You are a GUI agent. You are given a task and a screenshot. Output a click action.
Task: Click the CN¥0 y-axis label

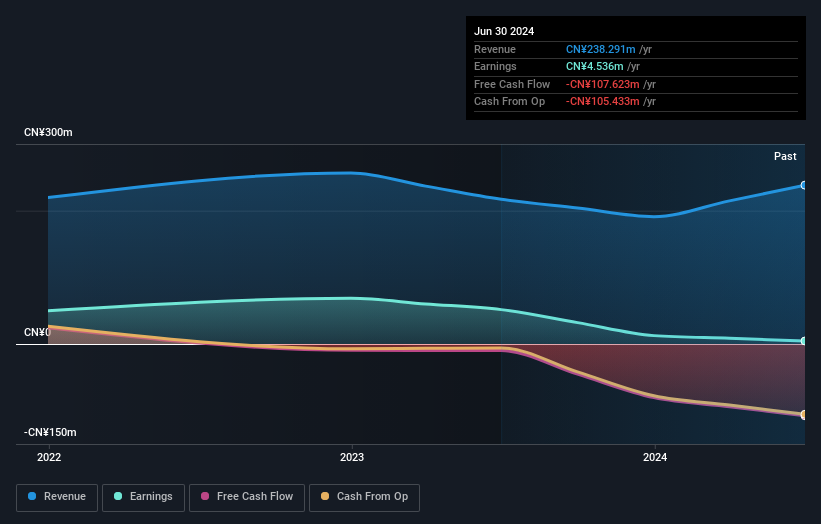37,332
